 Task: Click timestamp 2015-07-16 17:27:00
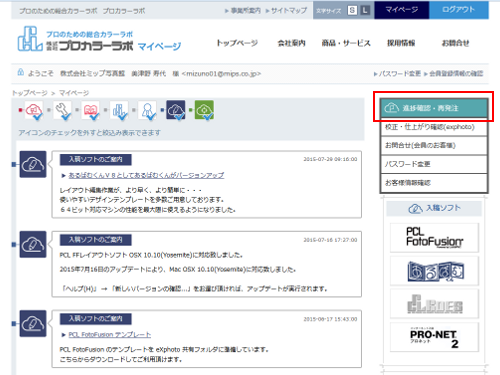click(330, 240)
